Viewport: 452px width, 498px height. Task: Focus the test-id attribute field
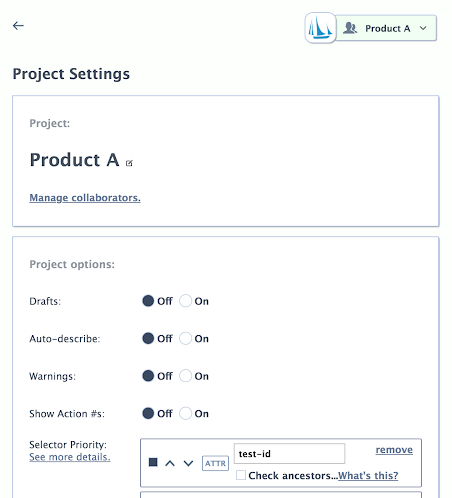[x=289, y=453]
